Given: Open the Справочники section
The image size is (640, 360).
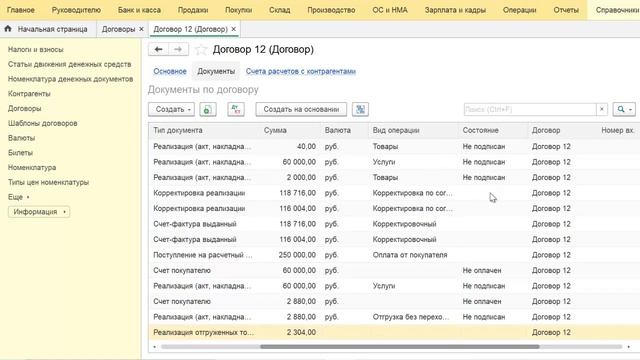Looking at the screenshot, I should pyautogui.click(x=617, y=10).
